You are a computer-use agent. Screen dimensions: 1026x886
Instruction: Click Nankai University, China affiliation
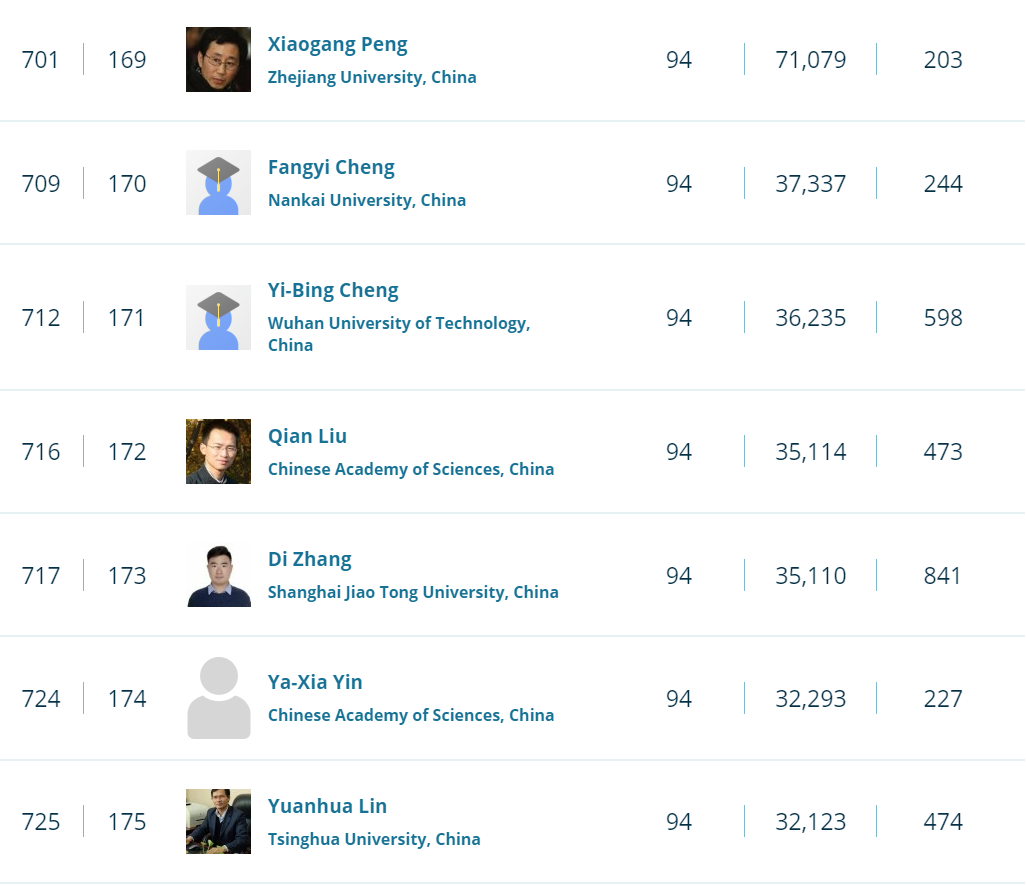[367, 201]
